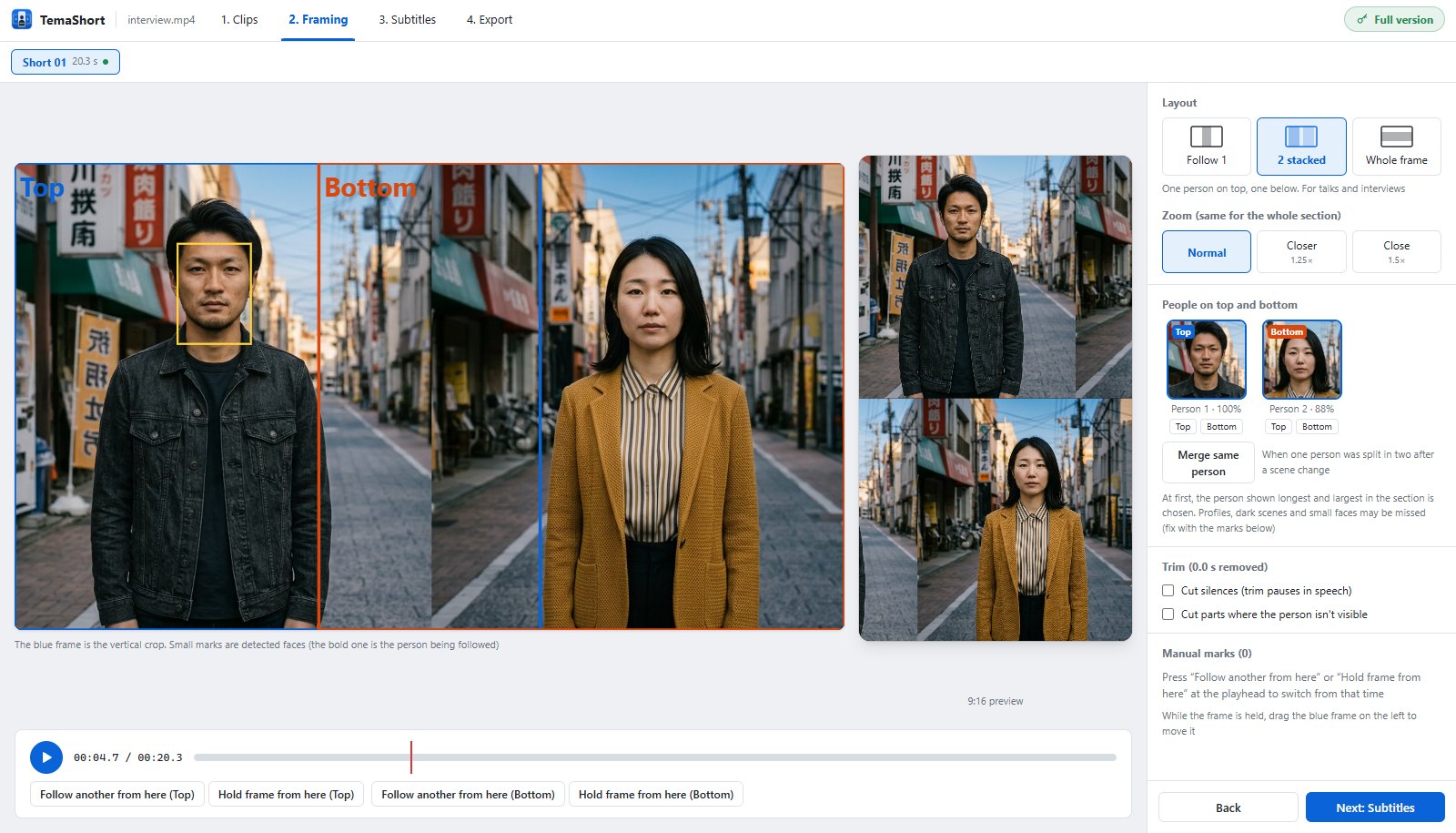Select the Follow 1 layout option
The width and height of the screenshot is (1456, 833).
tap(1207, 147)
